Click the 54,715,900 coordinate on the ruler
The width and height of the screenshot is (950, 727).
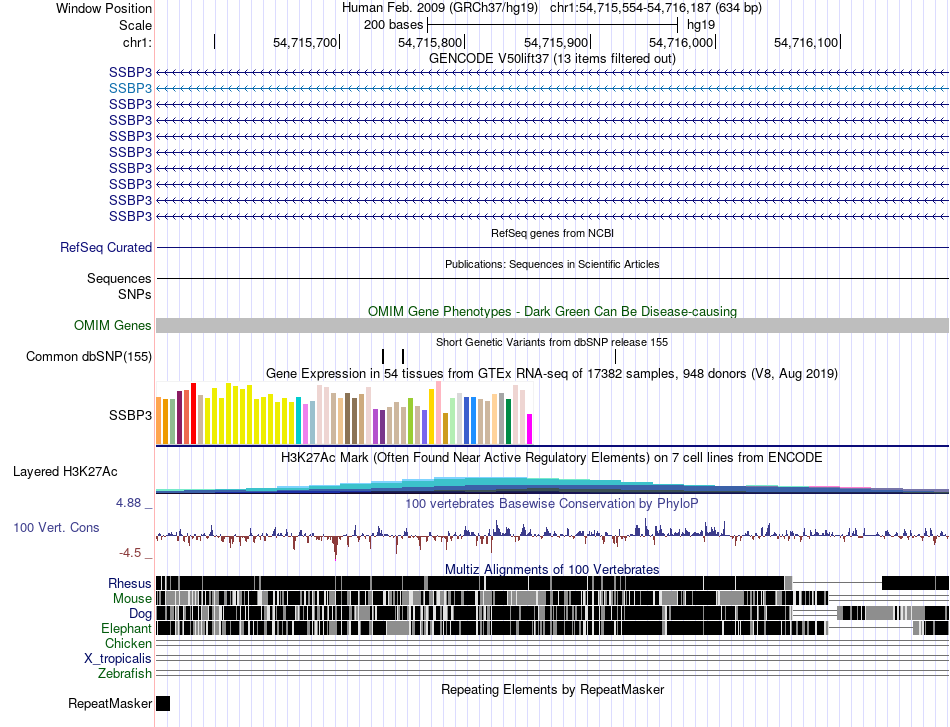click(x=556, y=42)
